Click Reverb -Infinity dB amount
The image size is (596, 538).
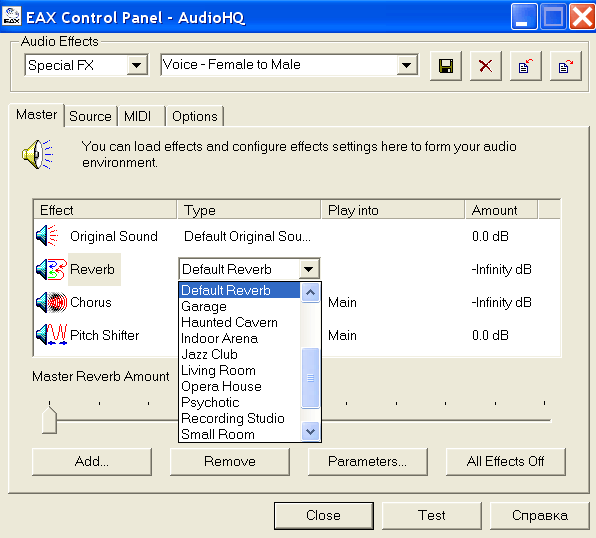pyautogui.click(x=501, y=269)
